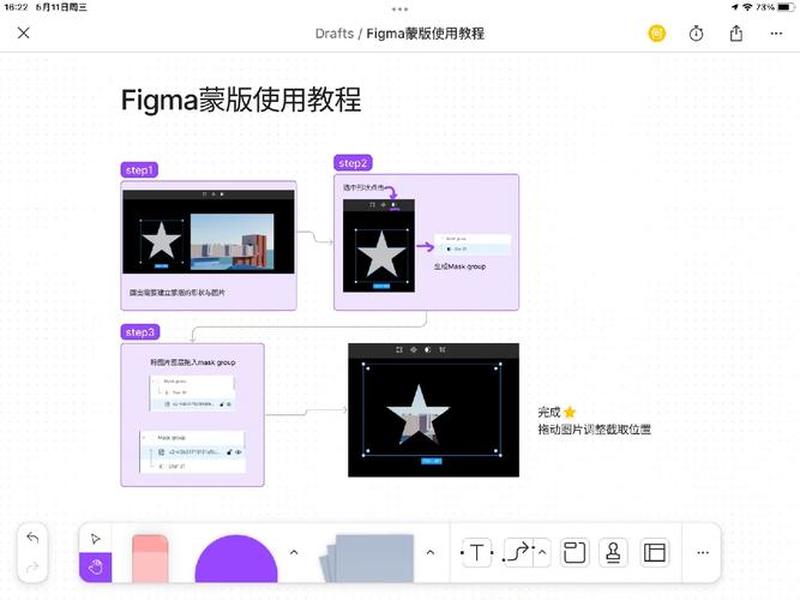
Task: Pick the pink marker pen
Action: [x=150, y=558]
